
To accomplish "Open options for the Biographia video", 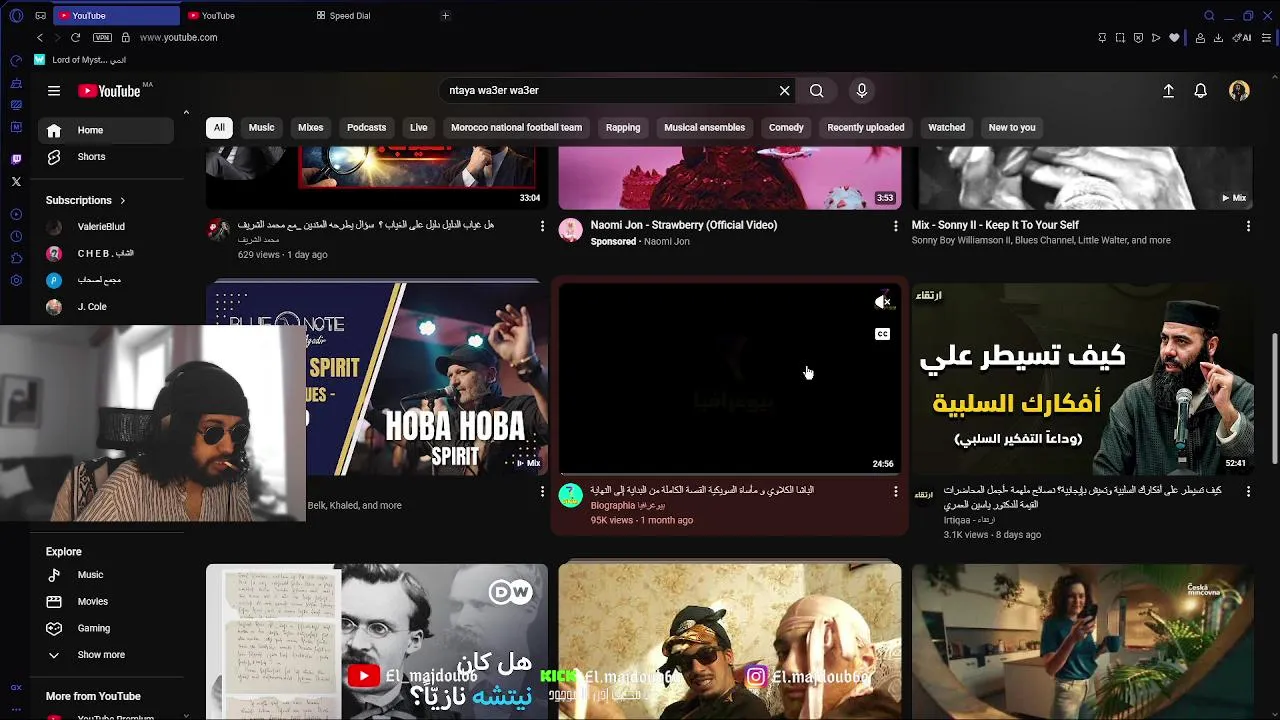I will 895,491.
